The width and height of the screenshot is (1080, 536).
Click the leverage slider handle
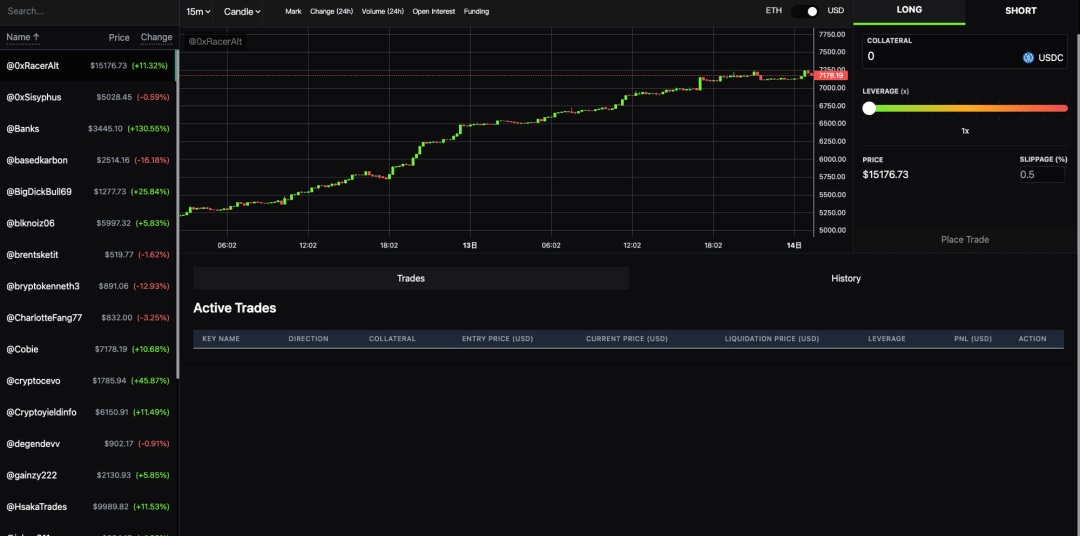pyautogui.click(x=869, y=108)
